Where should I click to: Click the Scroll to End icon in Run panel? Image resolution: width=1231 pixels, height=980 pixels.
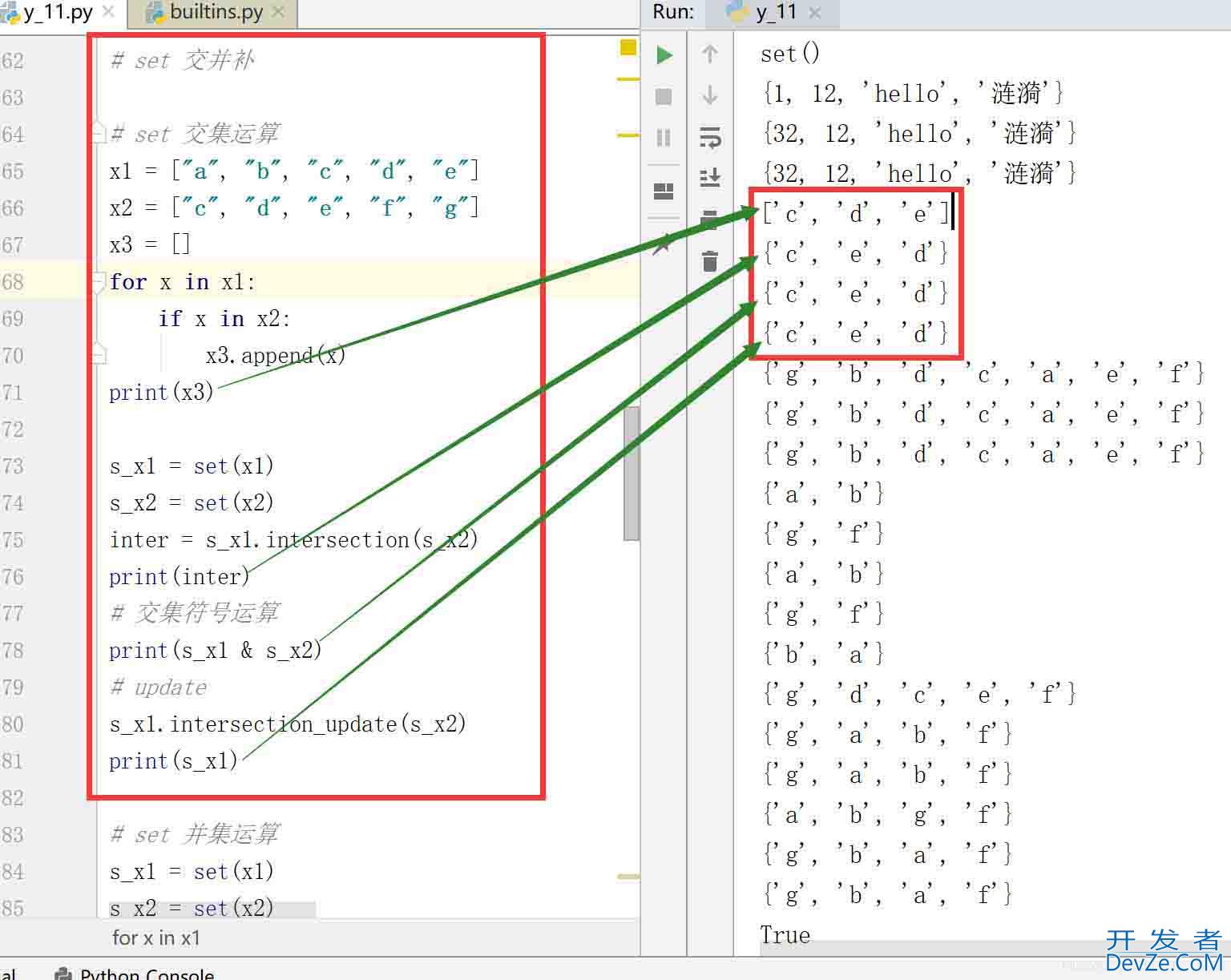tap(710, 177)
